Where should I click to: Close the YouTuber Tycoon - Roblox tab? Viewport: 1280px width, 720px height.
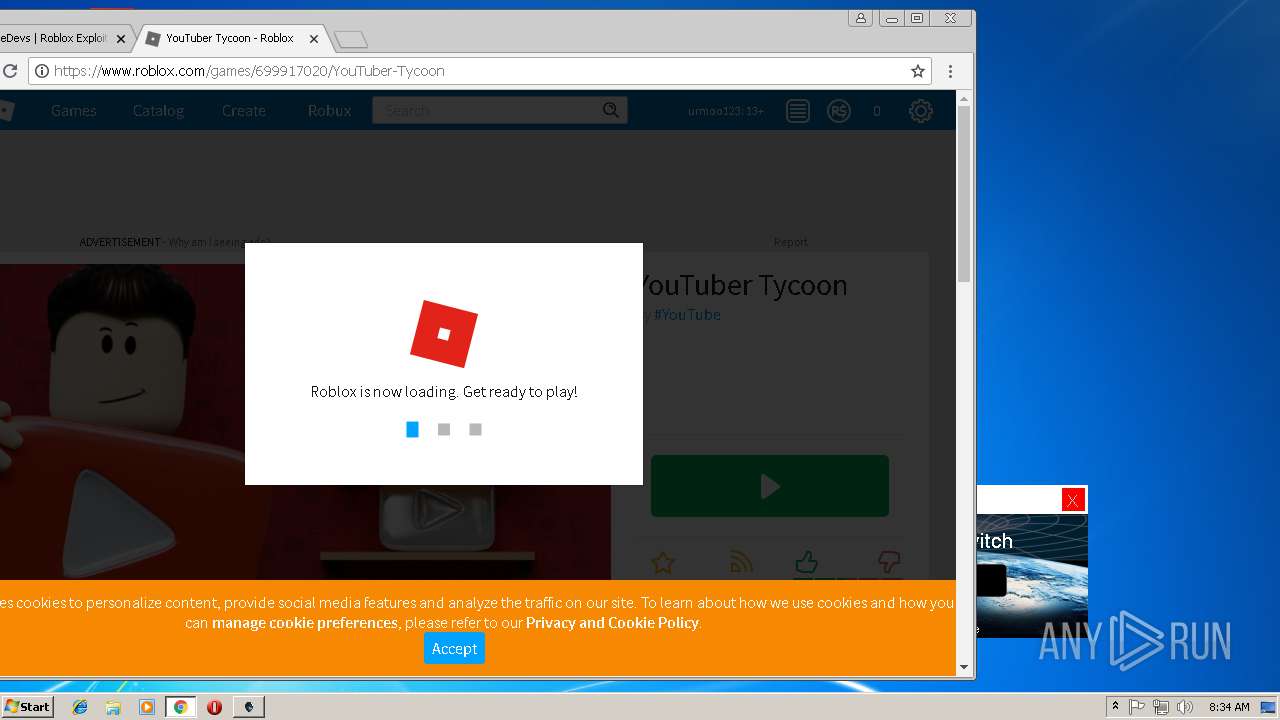(x=314, y=39)
